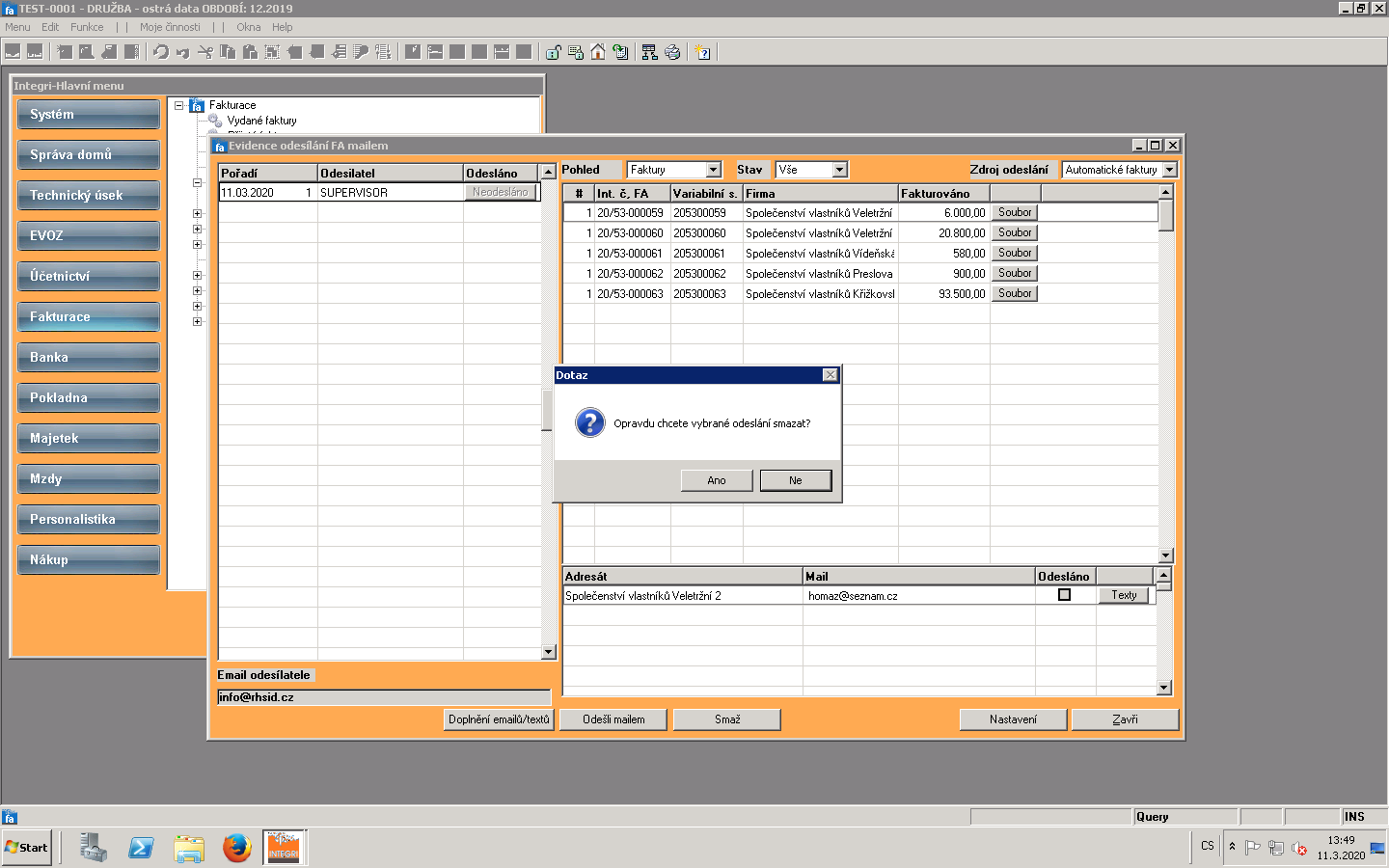Confirm deletion with the Ano button
The width and height of the screenshot is (1389, 868).
pyautogui.click(x=717, y=480)
